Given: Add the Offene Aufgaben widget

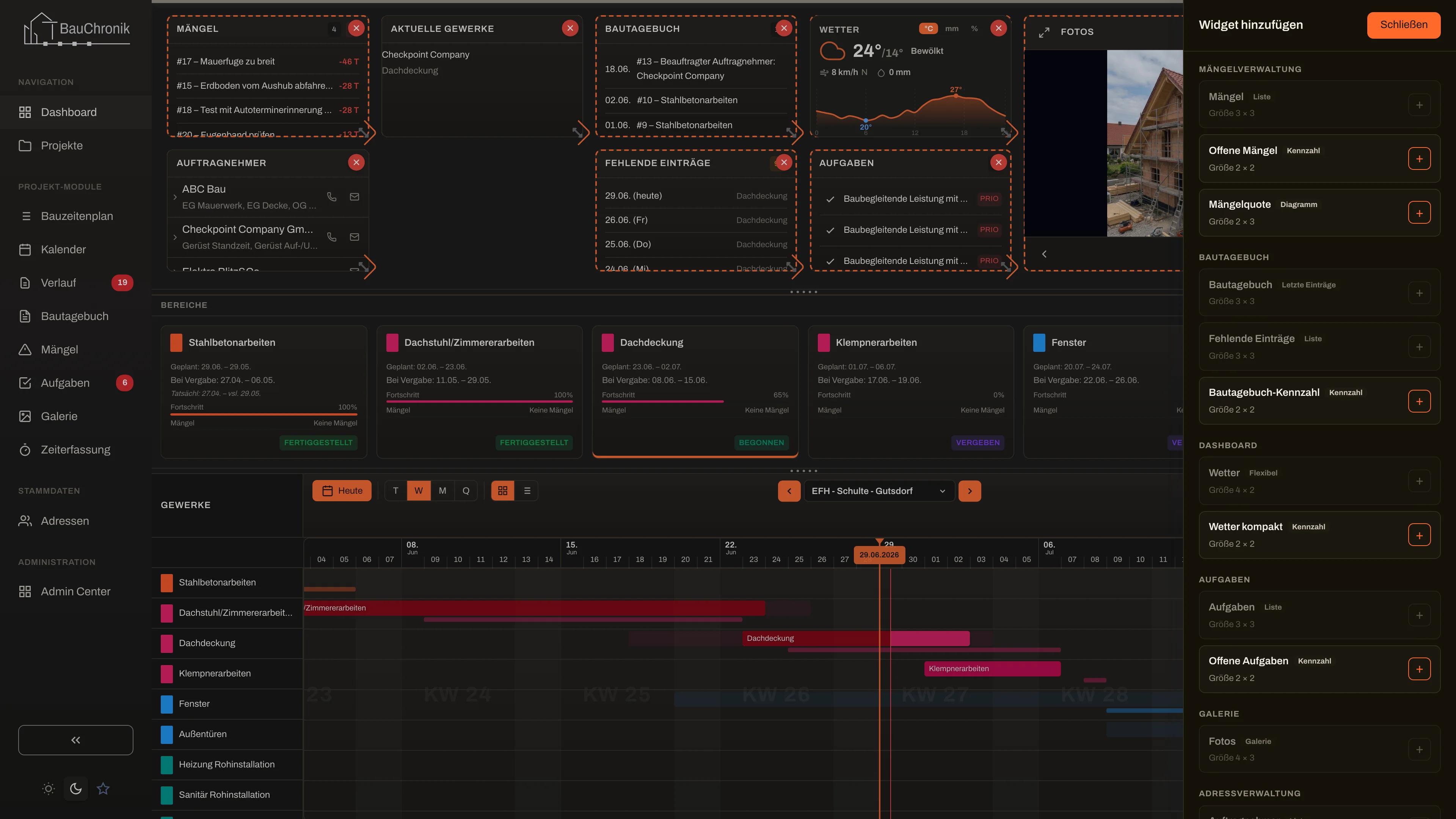Looking at the screenshot, I should 1419,669.
